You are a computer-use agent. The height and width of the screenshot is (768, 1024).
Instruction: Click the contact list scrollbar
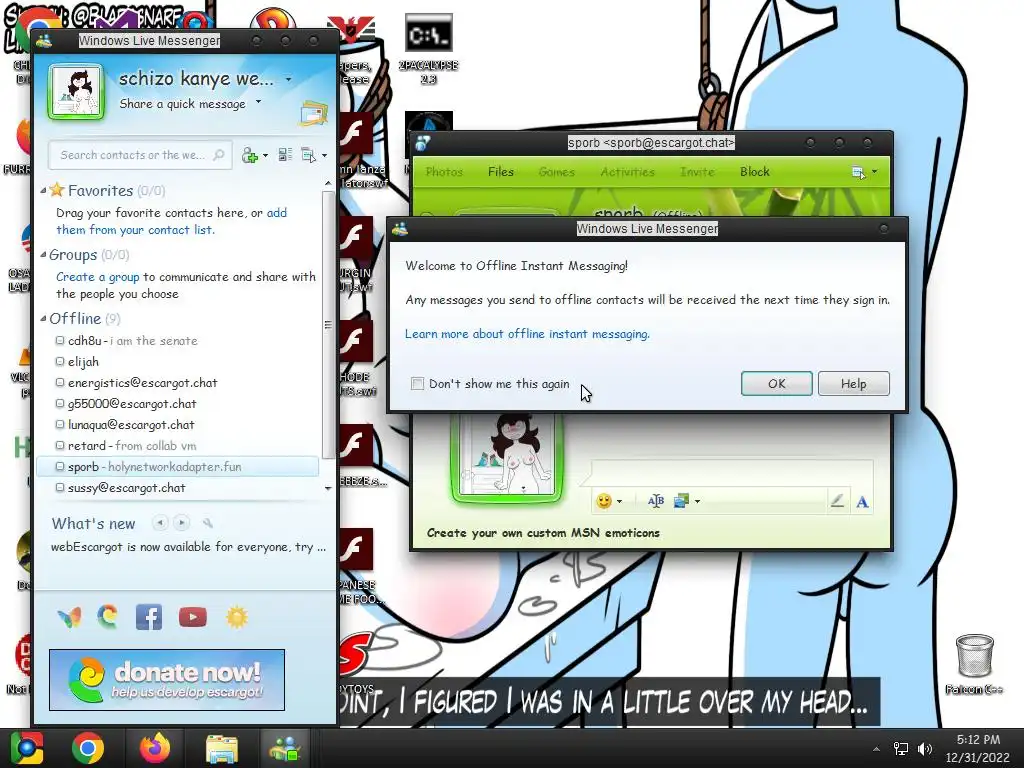(x=328, y=325)
